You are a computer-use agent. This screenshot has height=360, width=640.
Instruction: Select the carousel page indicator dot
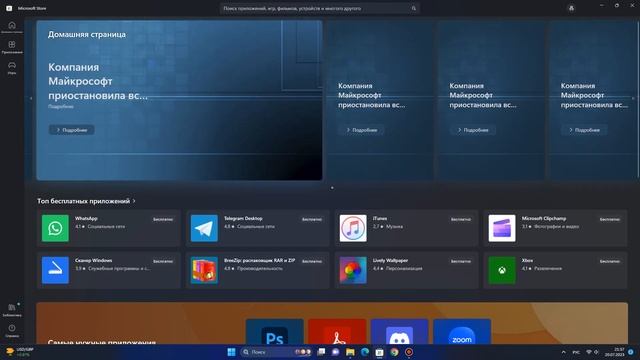coord(332,188)
